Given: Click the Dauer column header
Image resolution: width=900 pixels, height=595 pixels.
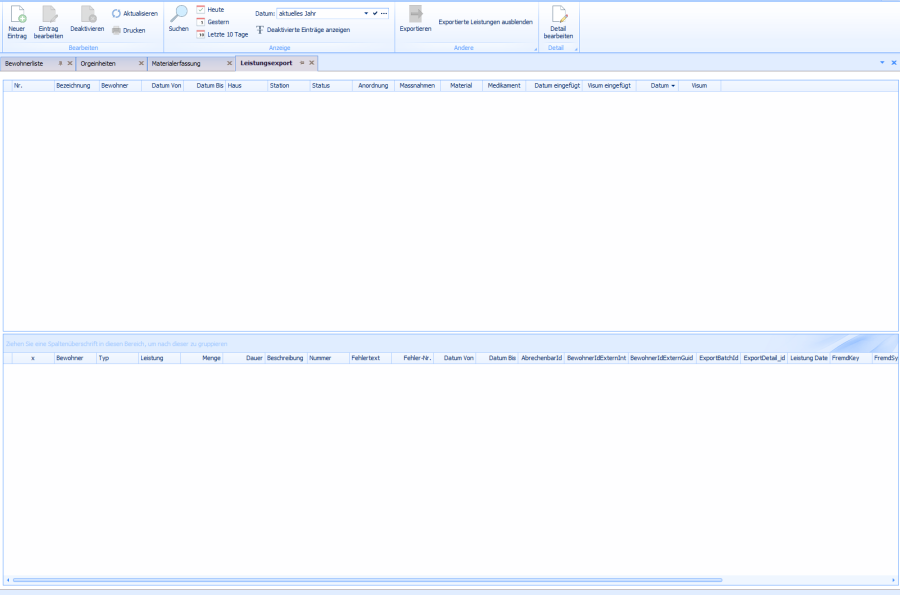Looking at the screenshot, I should 244,358.
